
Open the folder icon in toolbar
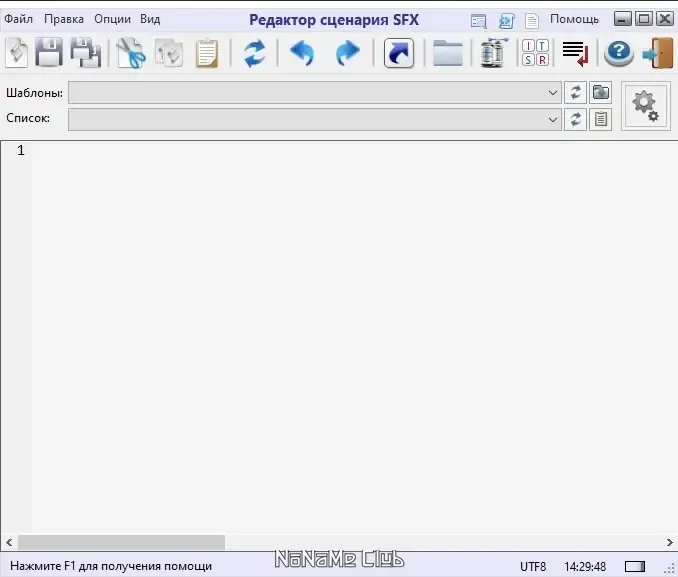point(448,53)
